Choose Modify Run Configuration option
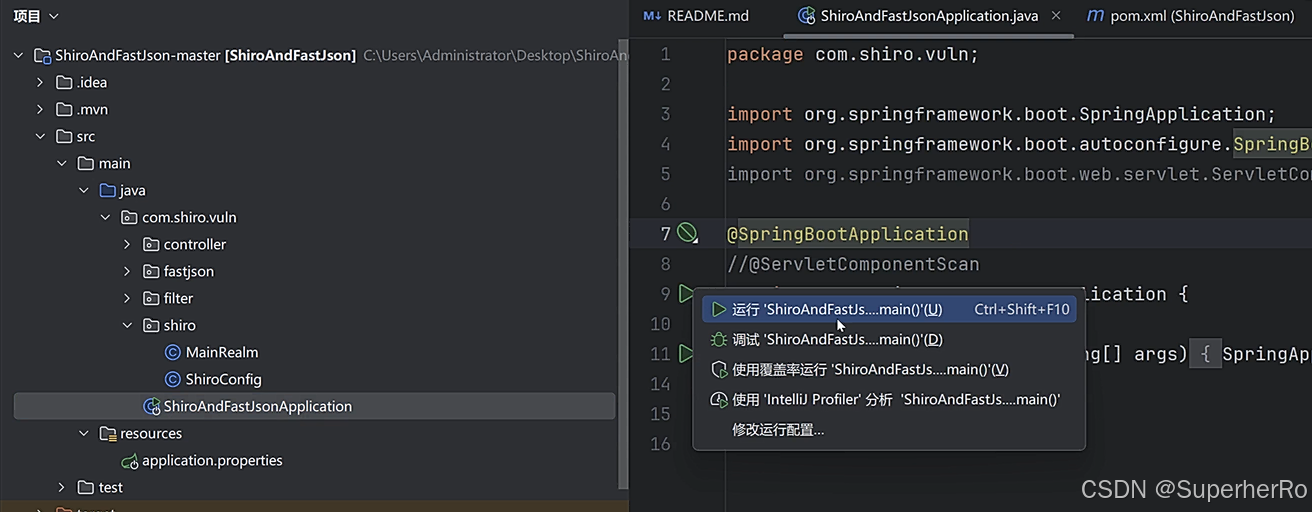This screenshot has height=512, width=1312. pyautogui.click(x=778, y=430)
